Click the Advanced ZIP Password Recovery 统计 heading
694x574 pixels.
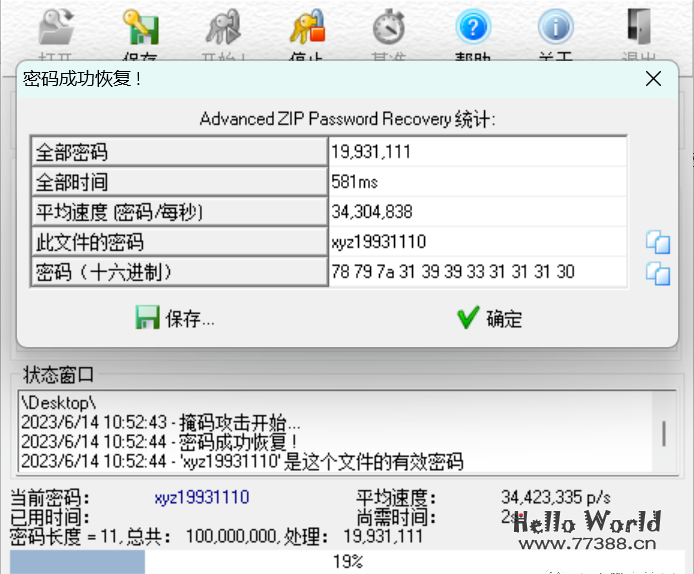point(347,119)
